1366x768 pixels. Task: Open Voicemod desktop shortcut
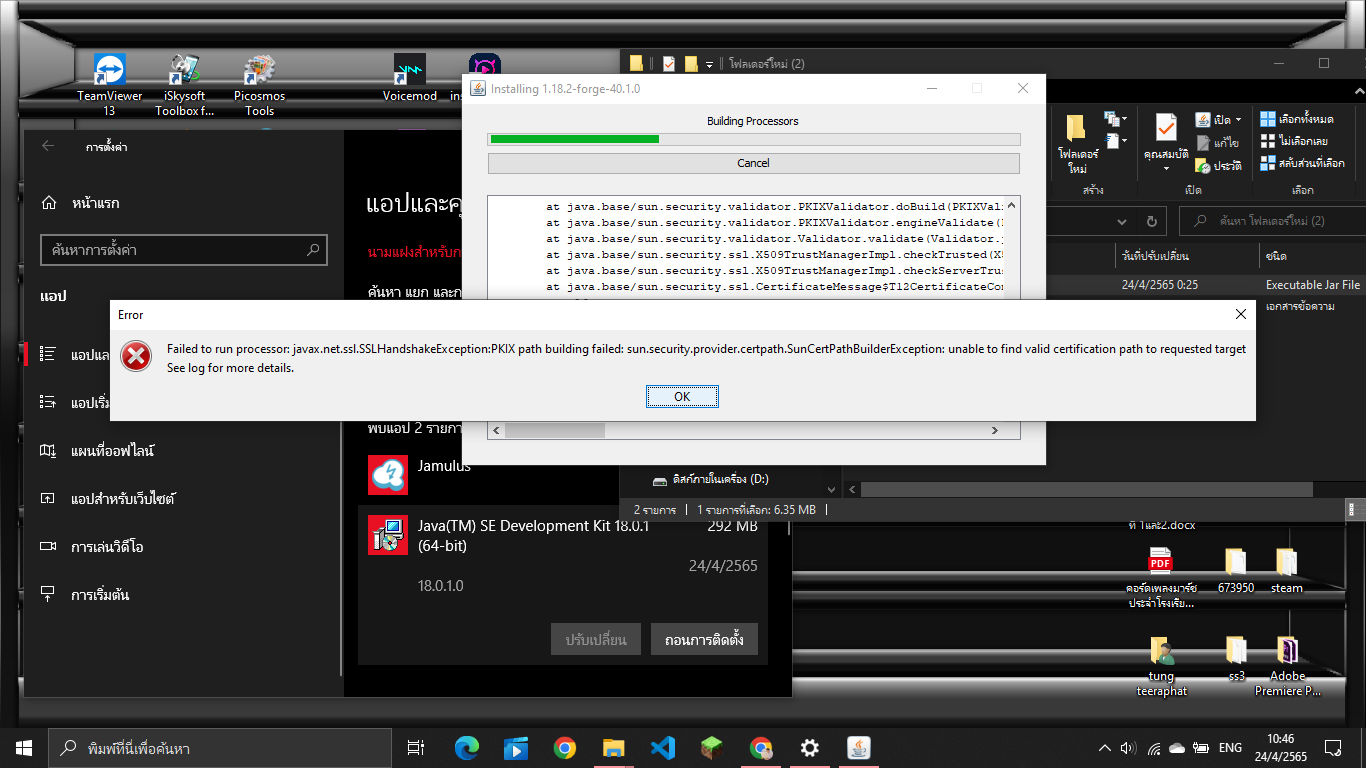410,78
